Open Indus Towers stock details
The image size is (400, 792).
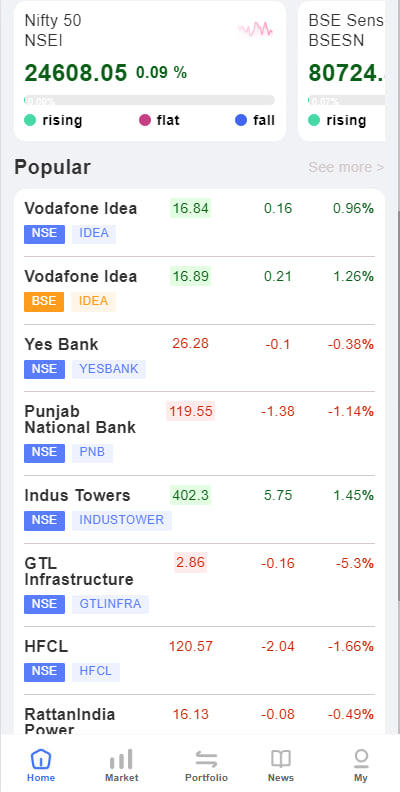click(199, 510)
